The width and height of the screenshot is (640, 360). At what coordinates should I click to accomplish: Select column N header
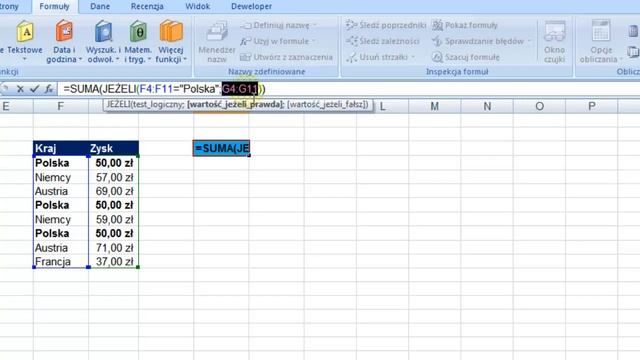coord(487,107)
